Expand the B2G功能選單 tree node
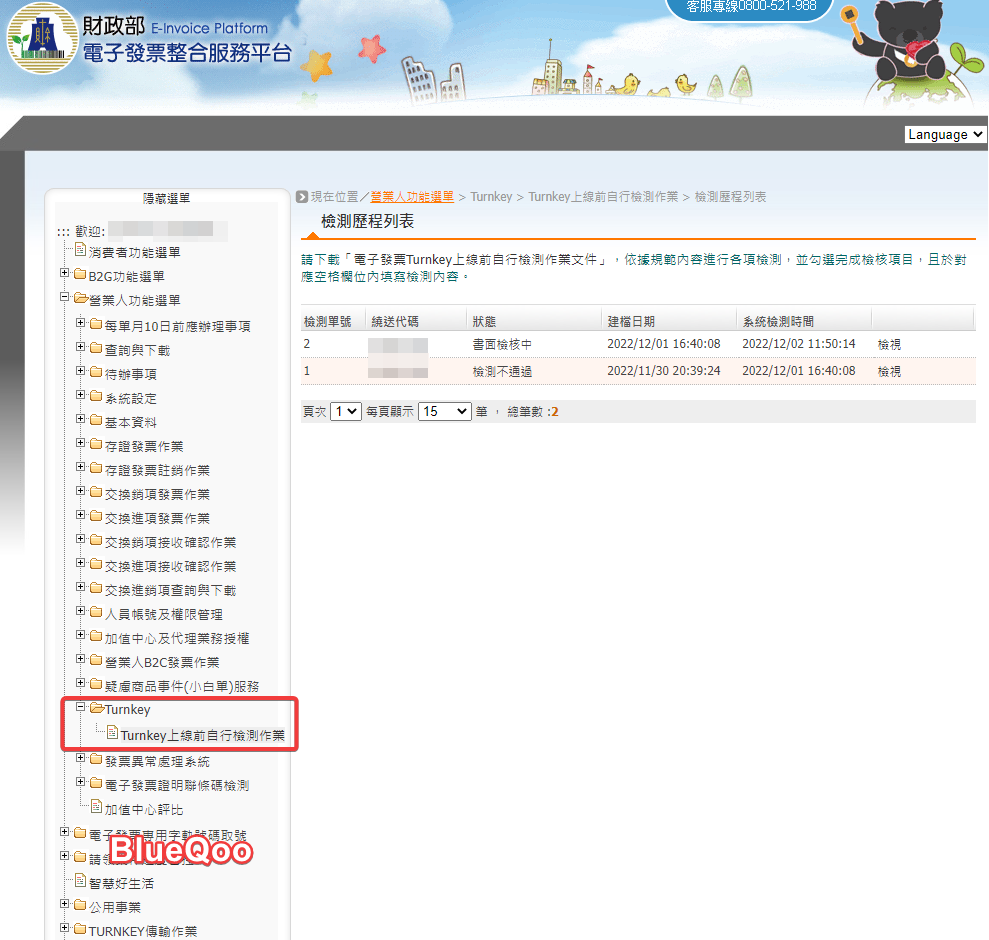The image size is (989, 940). tap(65, 275)
